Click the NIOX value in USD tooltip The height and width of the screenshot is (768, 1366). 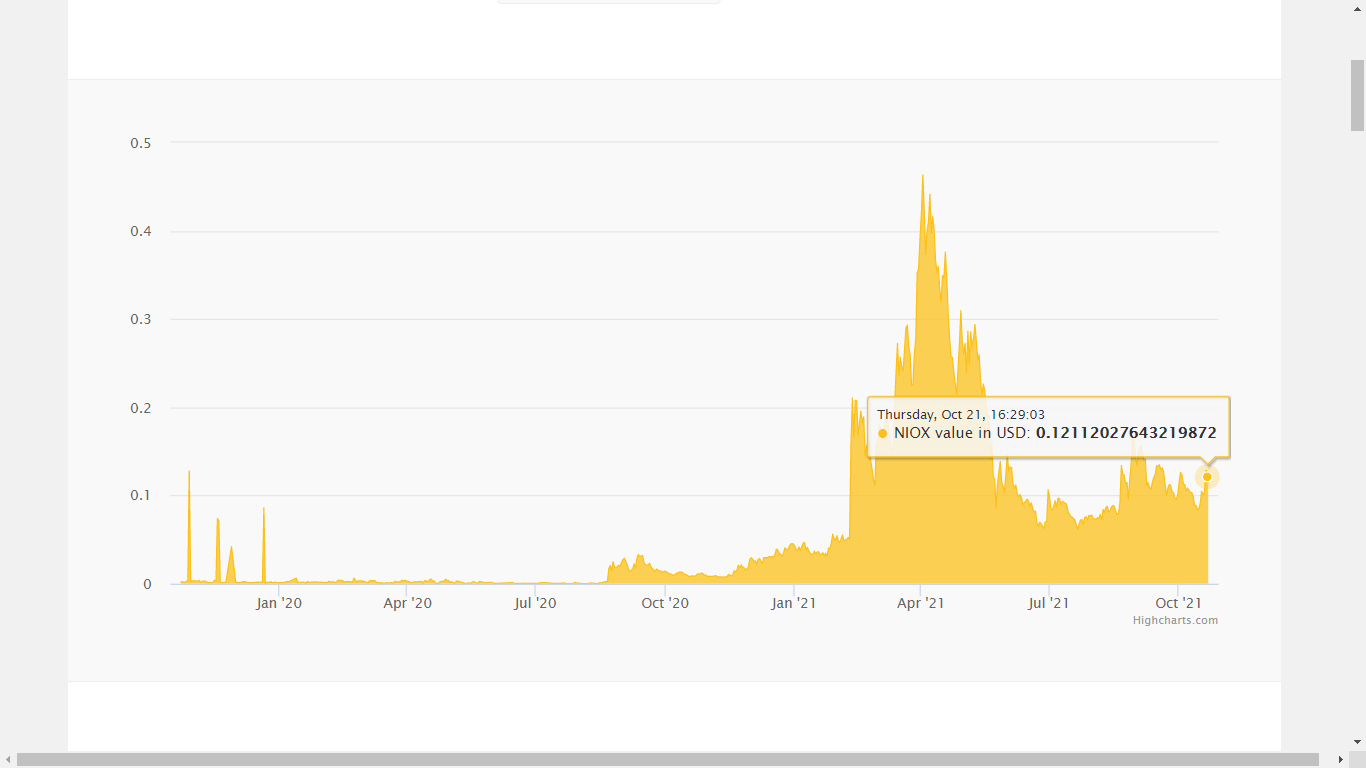(x=1048, y=427)
